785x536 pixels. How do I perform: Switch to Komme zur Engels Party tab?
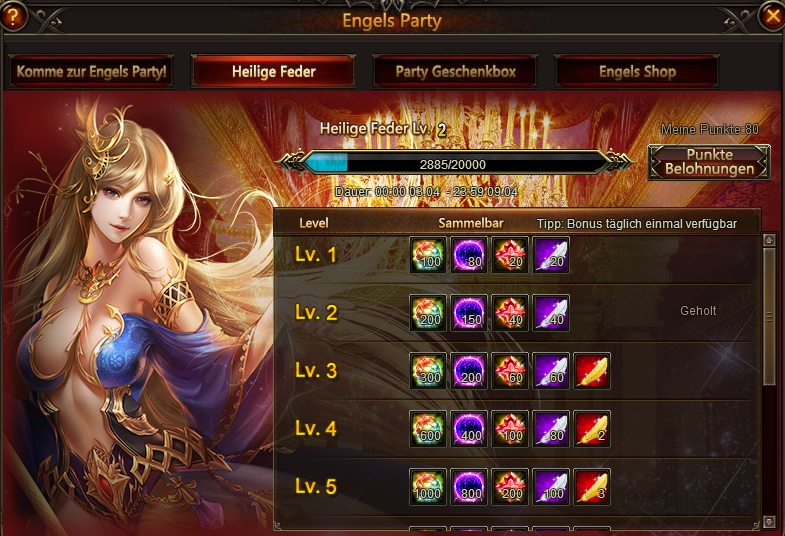pos(91,72)
